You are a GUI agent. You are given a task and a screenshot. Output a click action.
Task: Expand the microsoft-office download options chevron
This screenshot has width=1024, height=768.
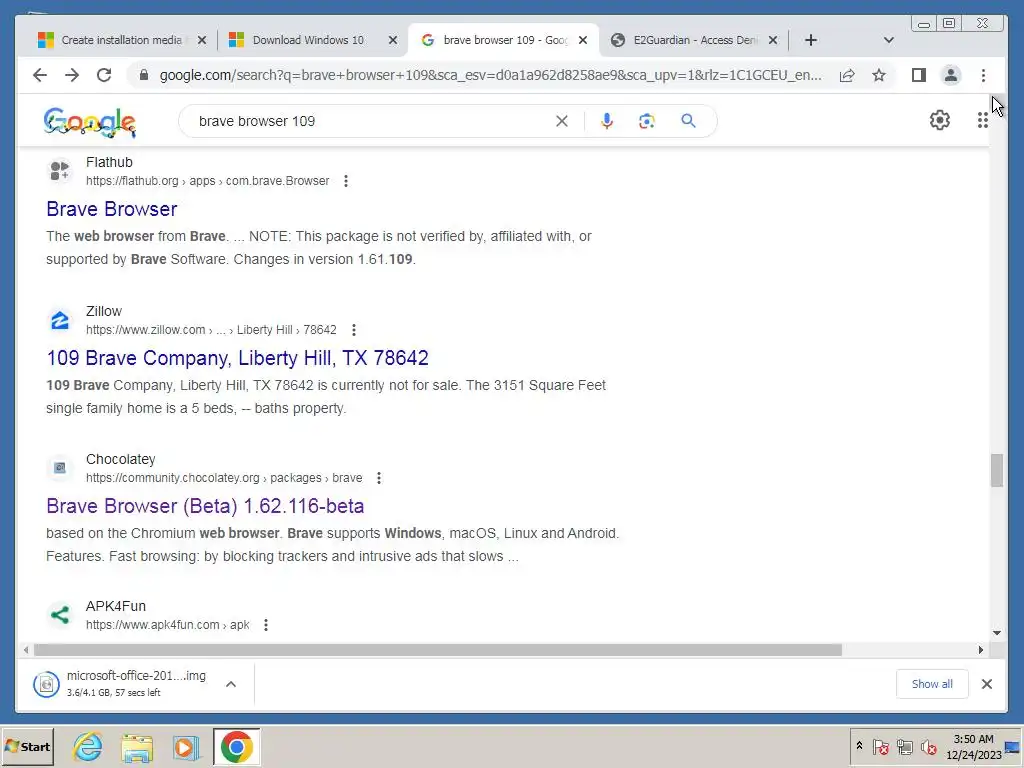pos(231,684)
